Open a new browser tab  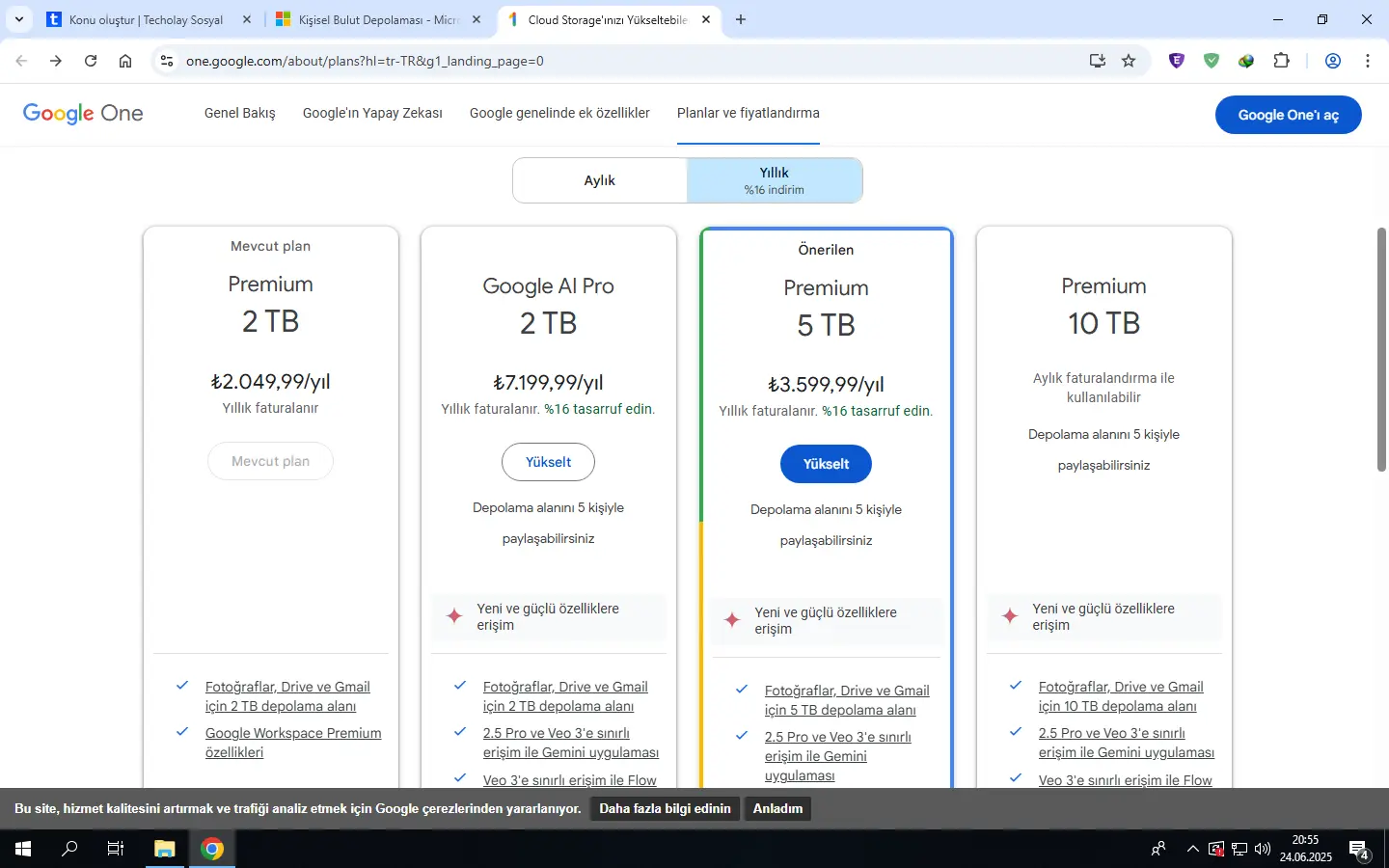pyautogui.click(x=741, y=19)
